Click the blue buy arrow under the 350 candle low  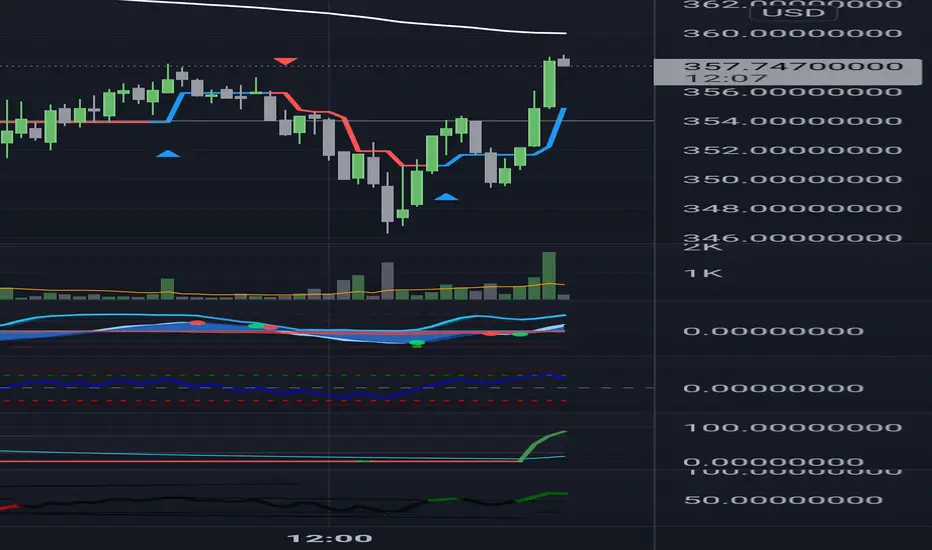[x=446, y=197]
